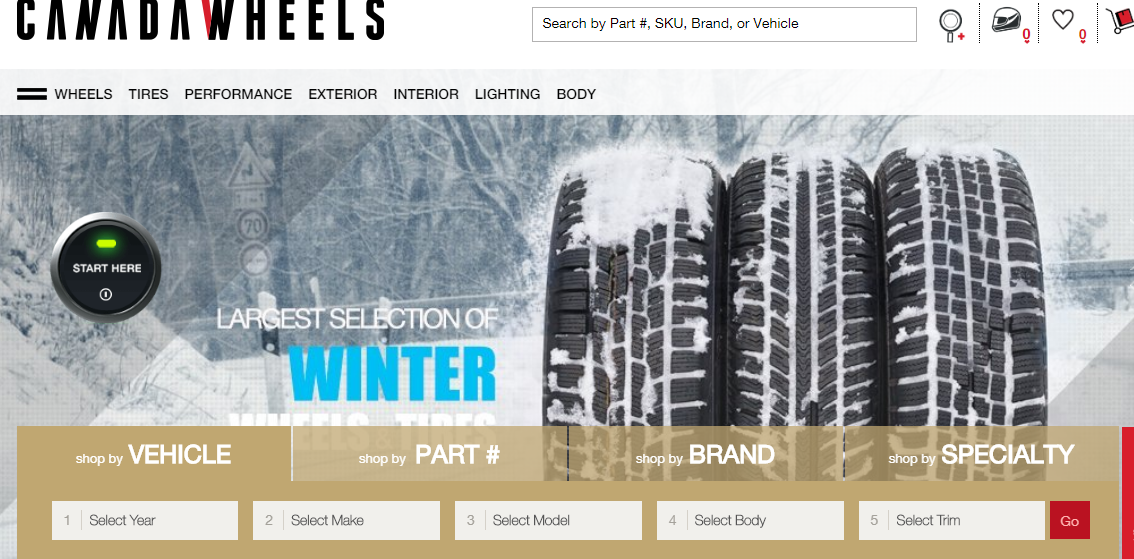
Task: Open the WHEELS menu item
Action: (x=83, y=94)
